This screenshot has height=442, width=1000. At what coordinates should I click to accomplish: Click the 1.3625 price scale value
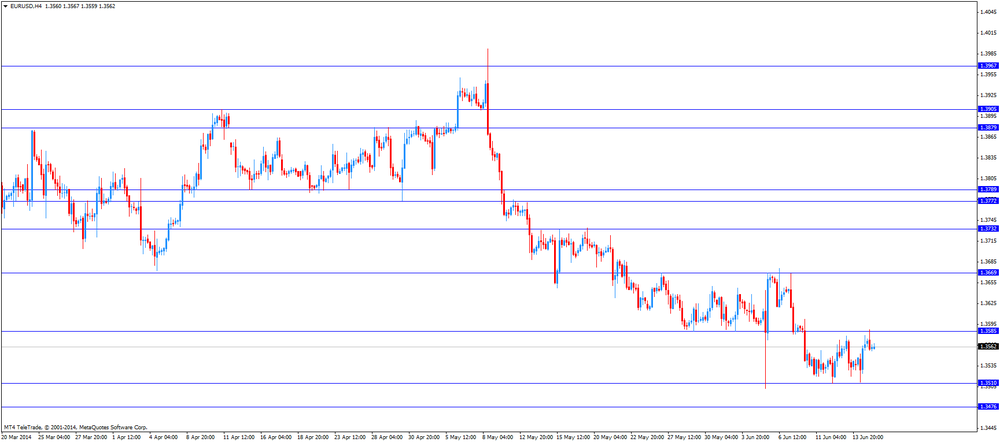click(x=989, y=304)
